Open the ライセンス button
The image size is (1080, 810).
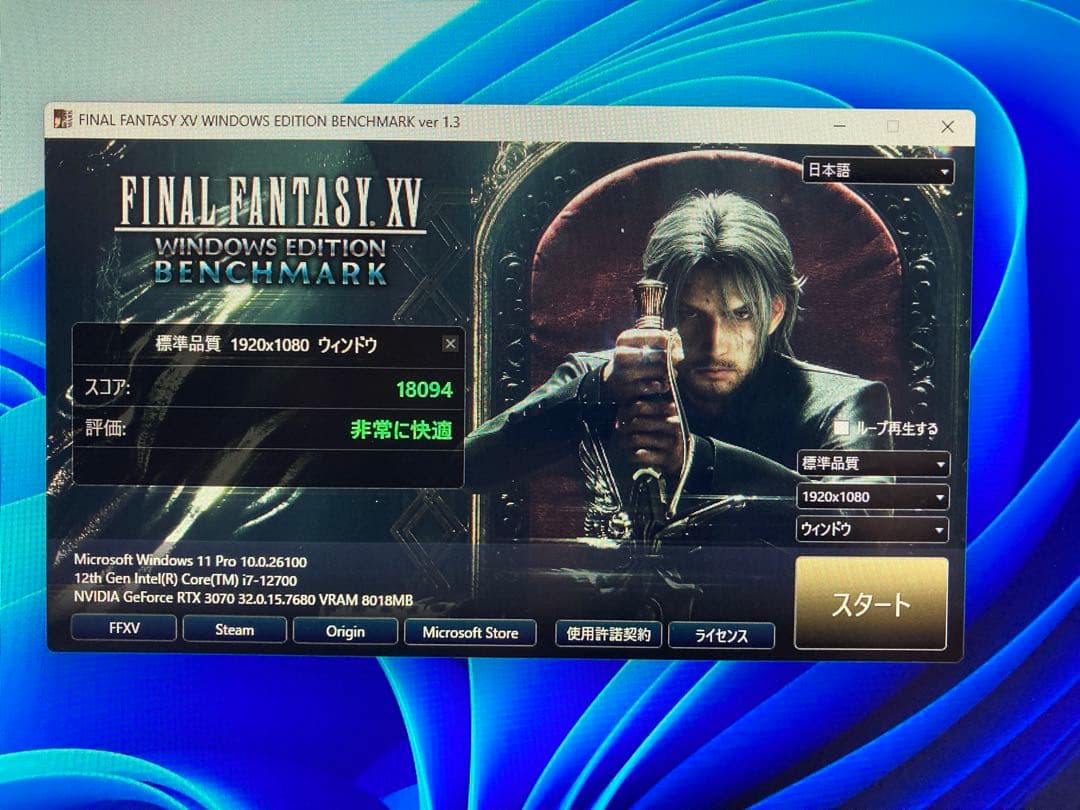(x=721, y=636)
